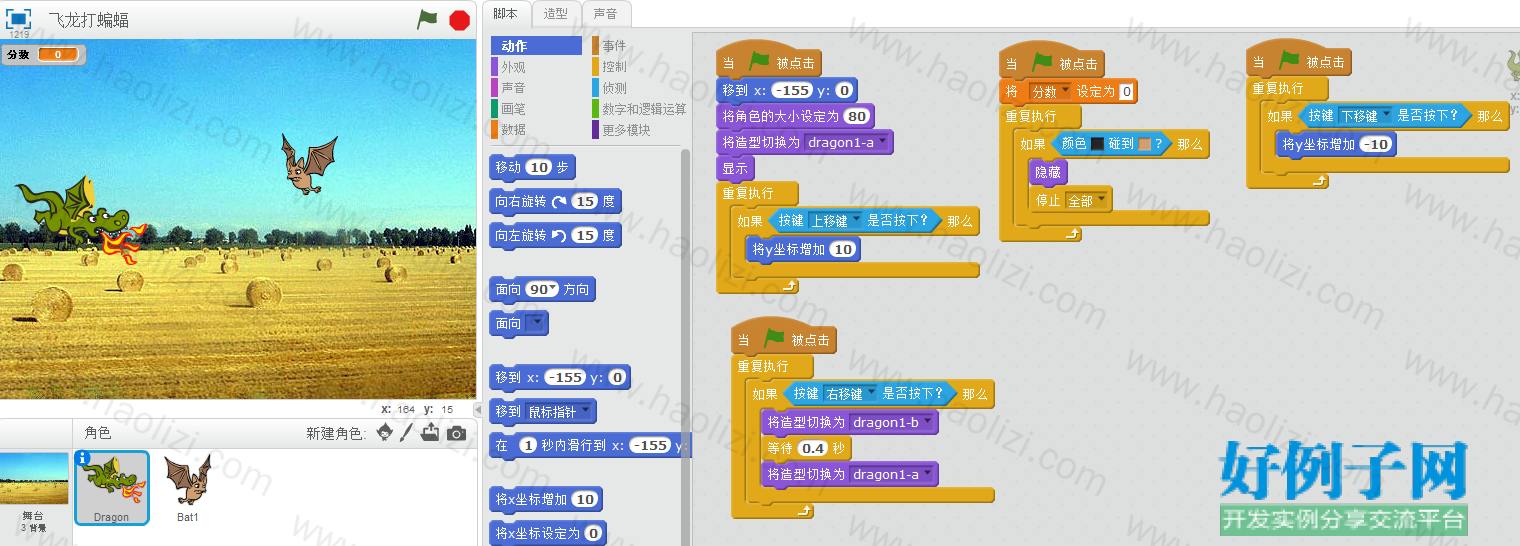Click black color swatch in 碰到 block
The height and width of the screenshot is (546, 1520).
click(1097, 145)
